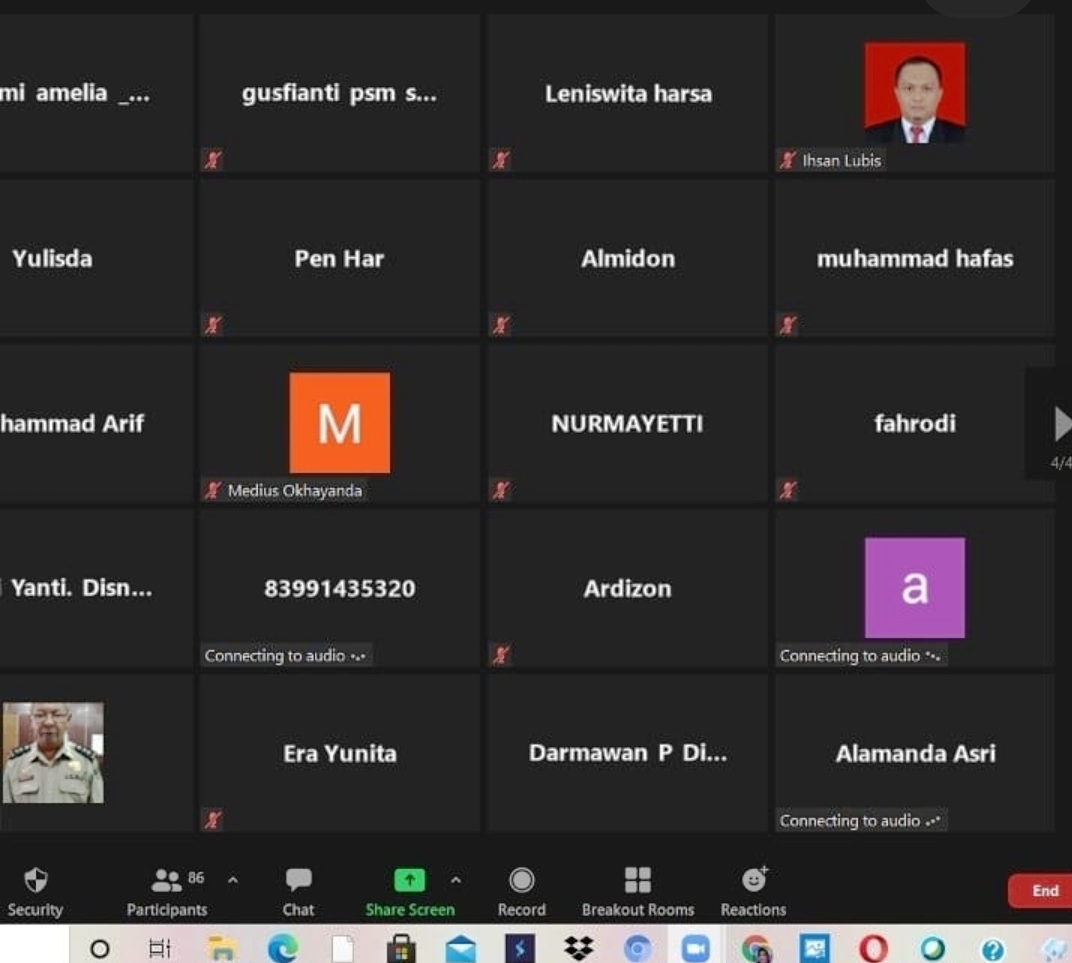Open Microsoft Edge from the taskbar
Viewport: 1072px width, 963px height.
[283, 948]
